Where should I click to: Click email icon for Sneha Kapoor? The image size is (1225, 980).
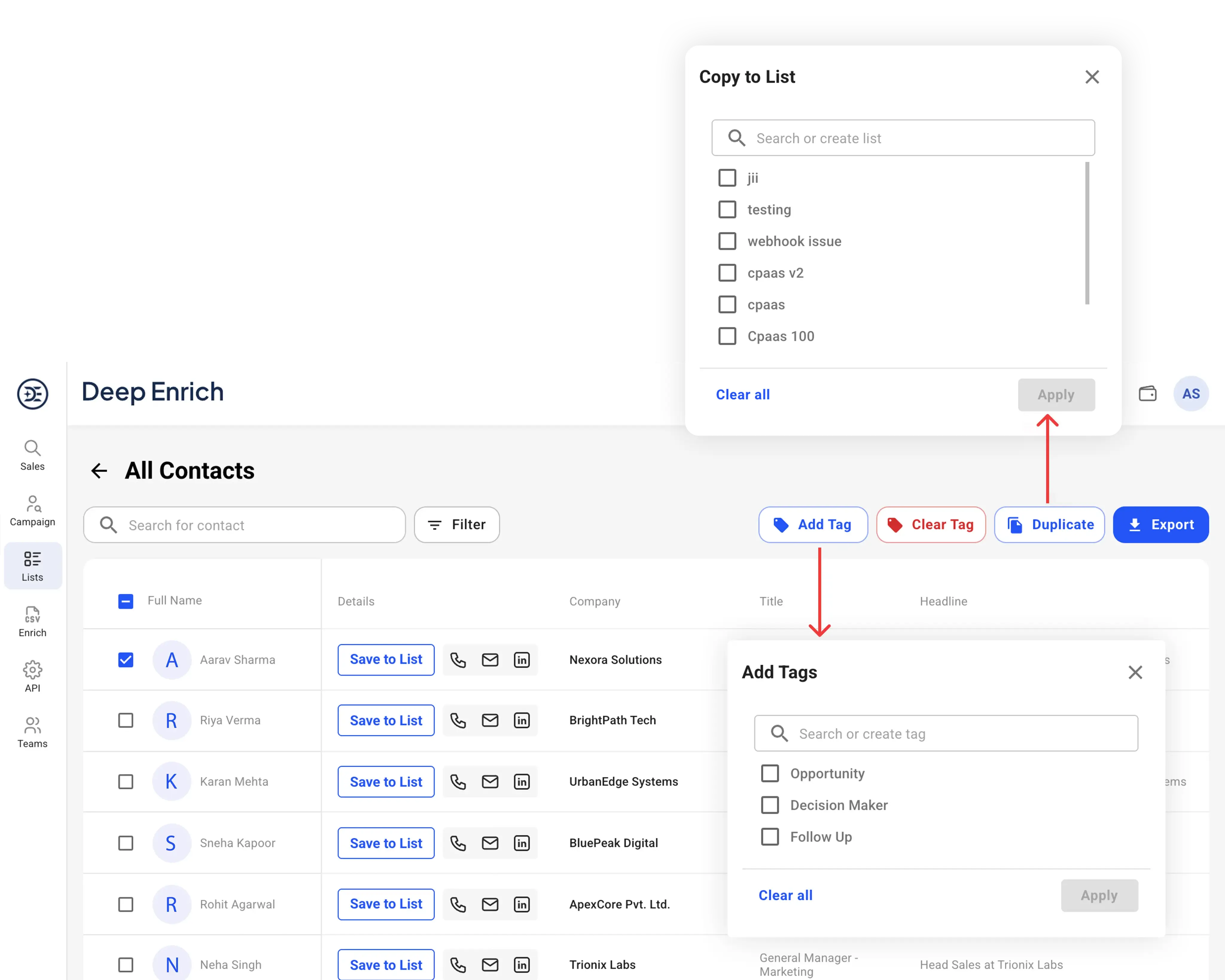pyautogui.click(x=490, y=843)
